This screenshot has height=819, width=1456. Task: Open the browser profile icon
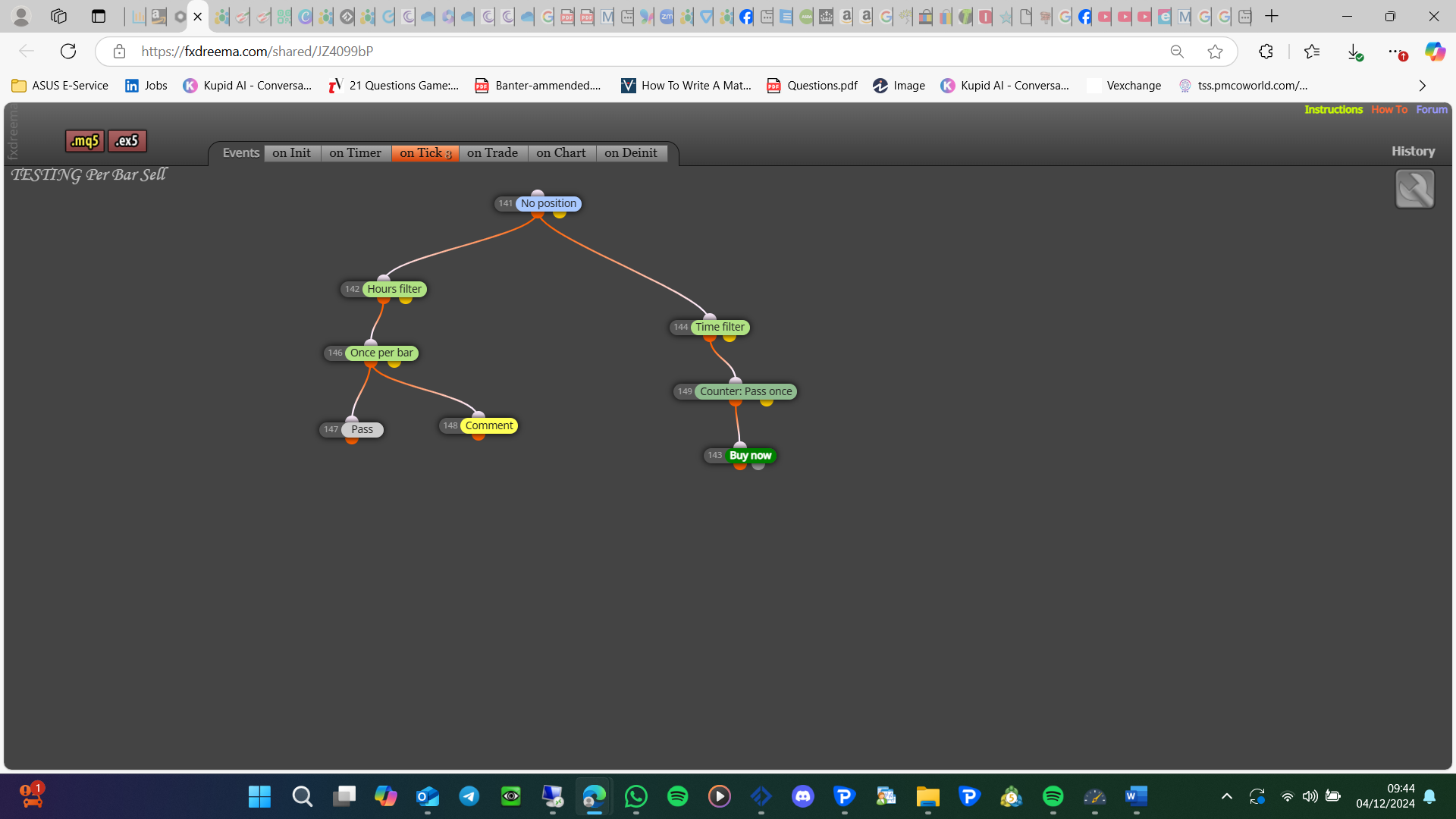[x=21, y=16]
